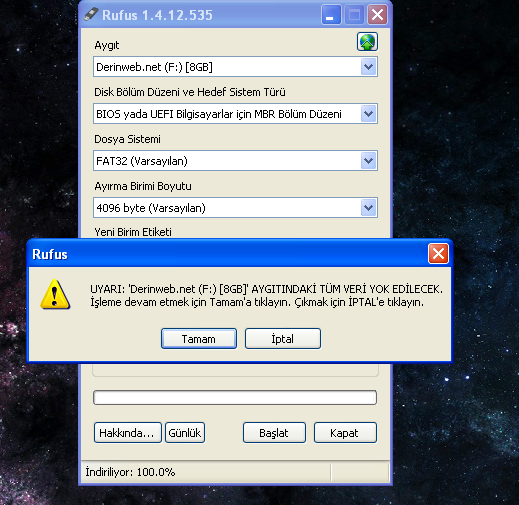519x505 pixels.
Task: Confirm the warning with Tamam
Action: pos(199,339)
